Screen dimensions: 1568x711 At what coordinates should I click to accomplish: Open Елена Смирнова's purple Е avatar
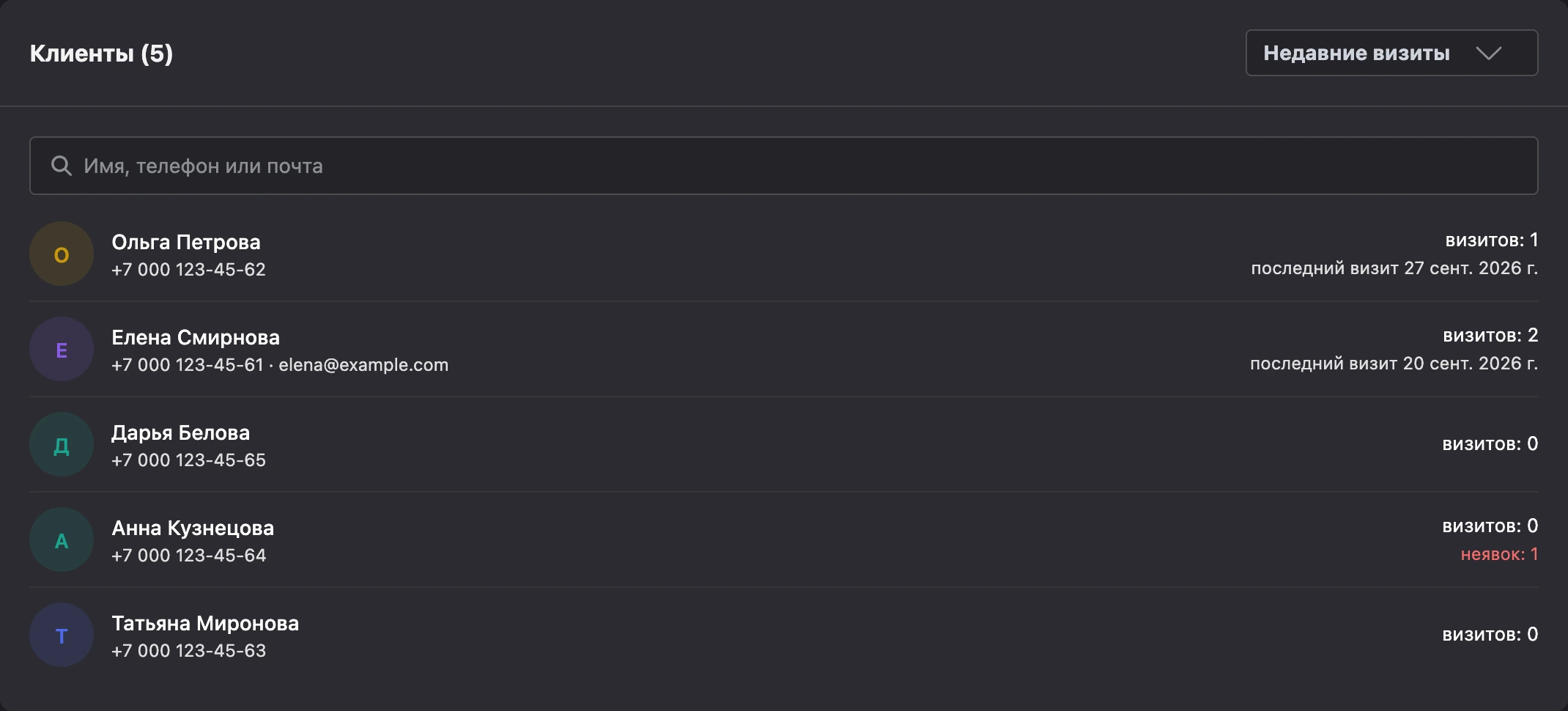[x=62, y=349]
